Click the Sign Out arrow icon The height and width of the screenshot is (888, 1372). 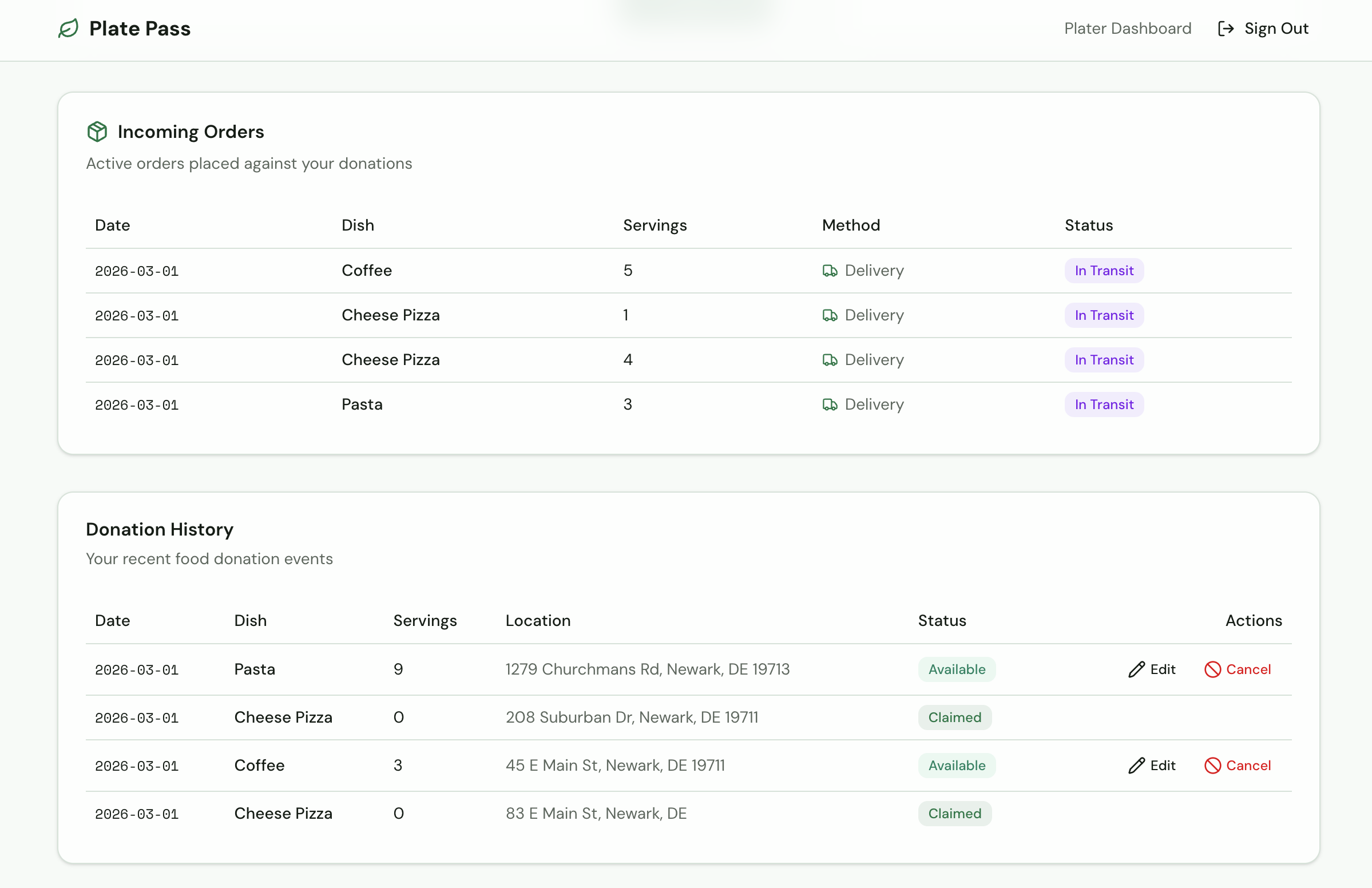point(1226,29)
